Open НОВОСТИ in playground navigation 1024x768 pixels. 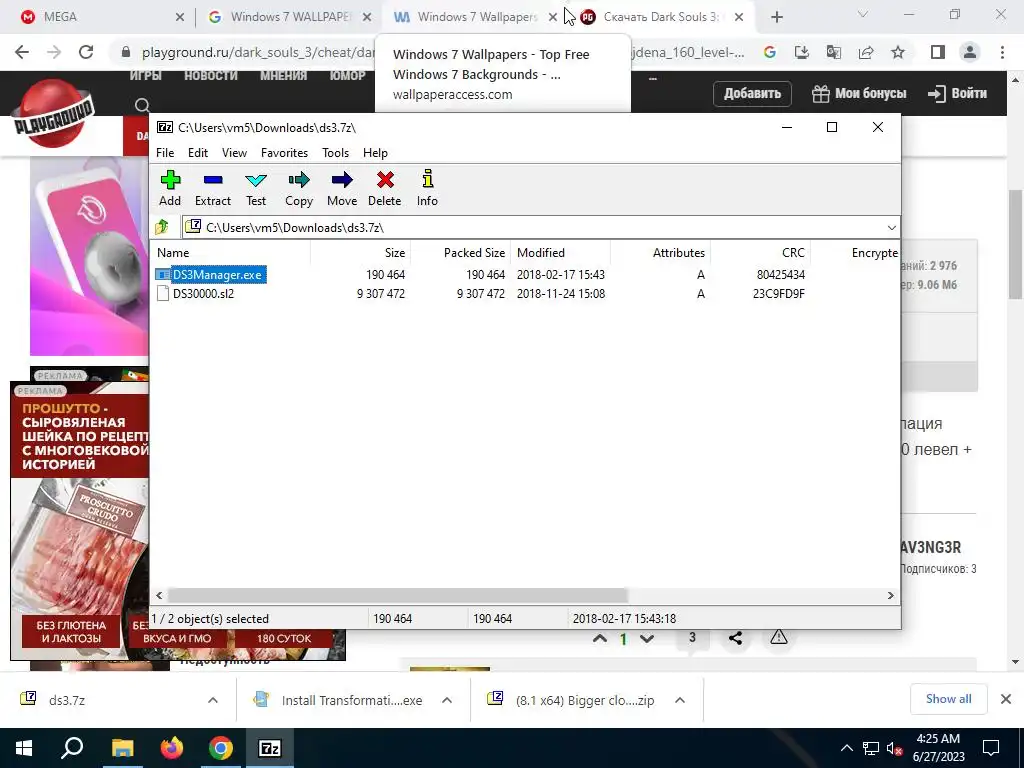211,76
